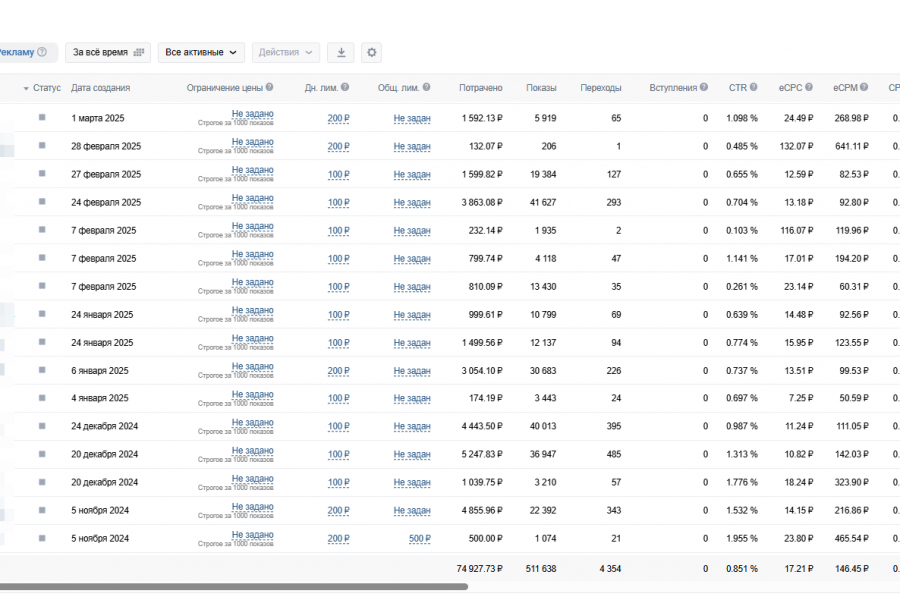Click status square for 4 января 2025 row
Viewport: 900px width, 600px height.
[42, 397]
